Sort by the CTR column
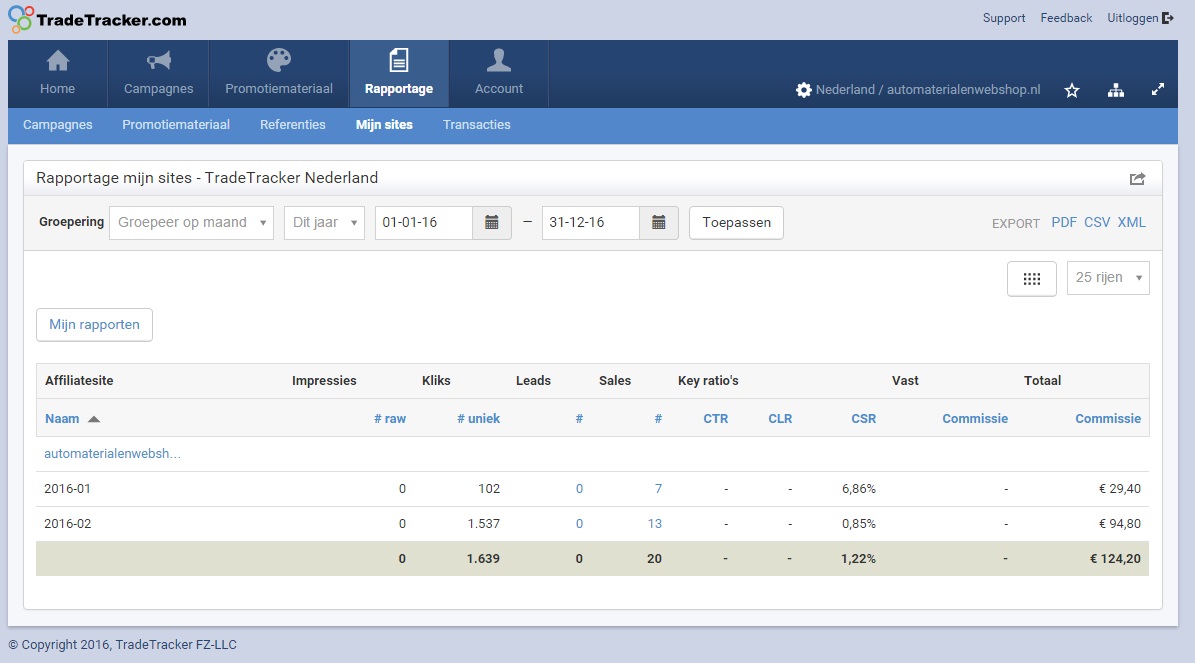The image size is (1195, 663). (x=716, y=419)
